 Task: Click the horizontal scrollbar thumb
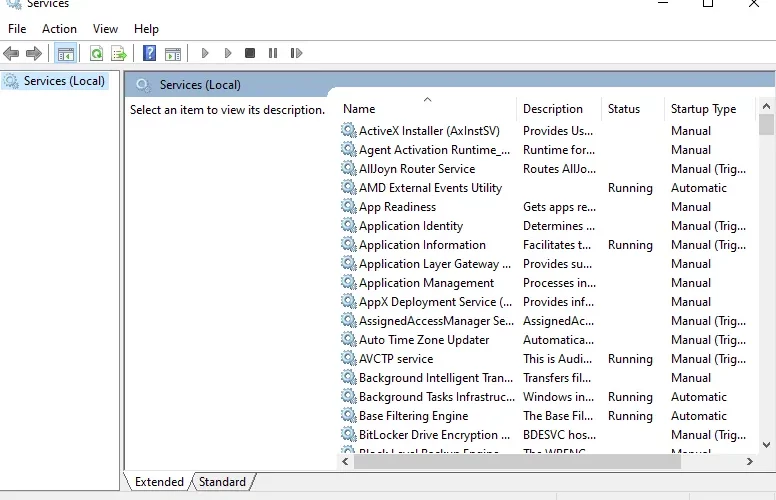[517, 461]
